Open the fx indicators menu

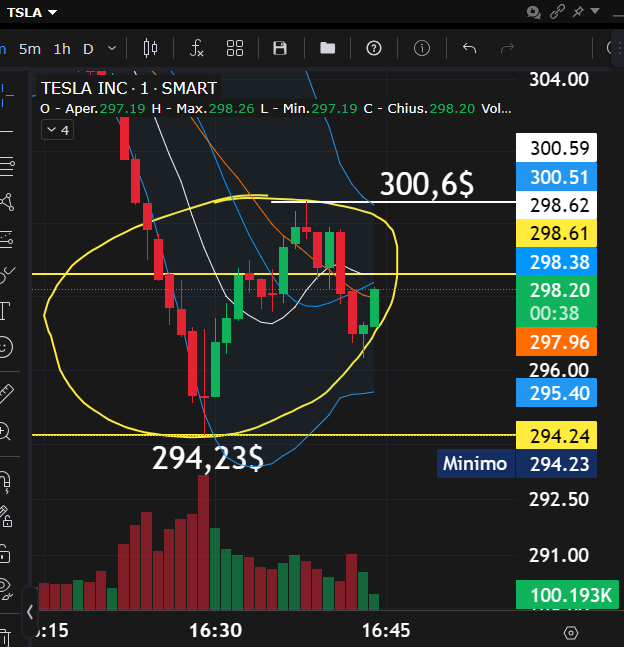[x=196, y=48]
